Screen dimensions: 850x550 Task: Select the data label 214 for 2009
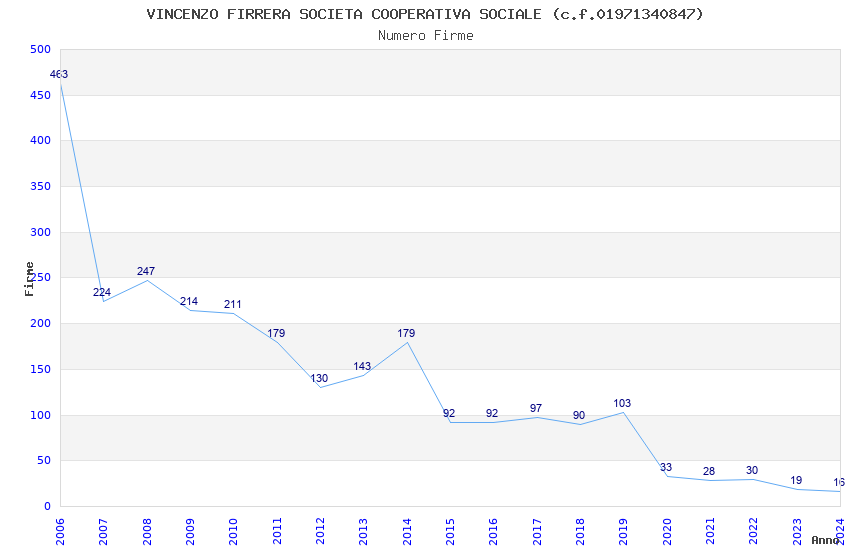coord(189,301)
